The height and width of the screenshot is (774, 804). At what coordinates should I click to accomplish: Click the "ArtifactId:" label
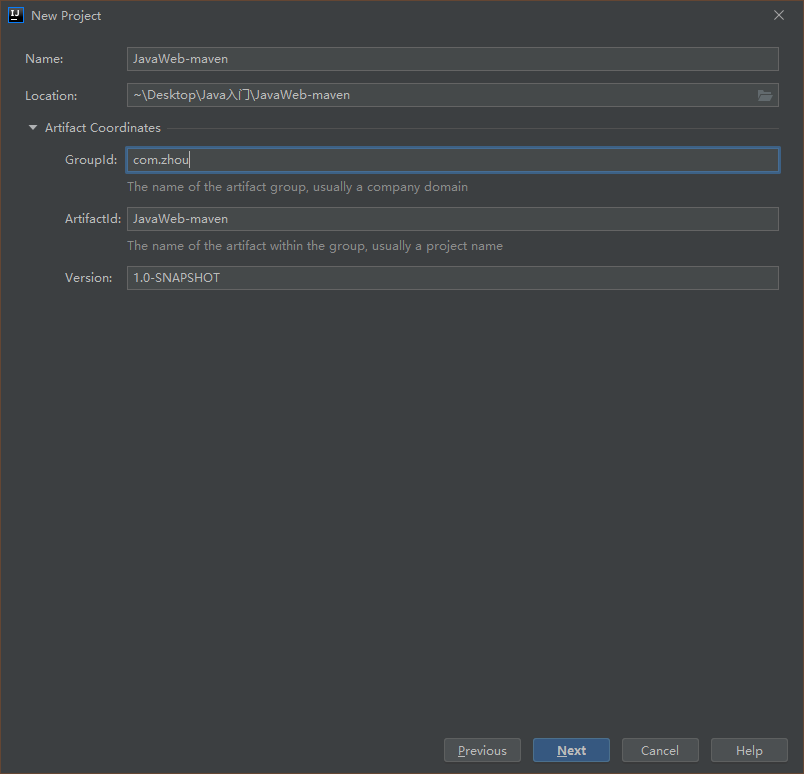tap(93, 219)
